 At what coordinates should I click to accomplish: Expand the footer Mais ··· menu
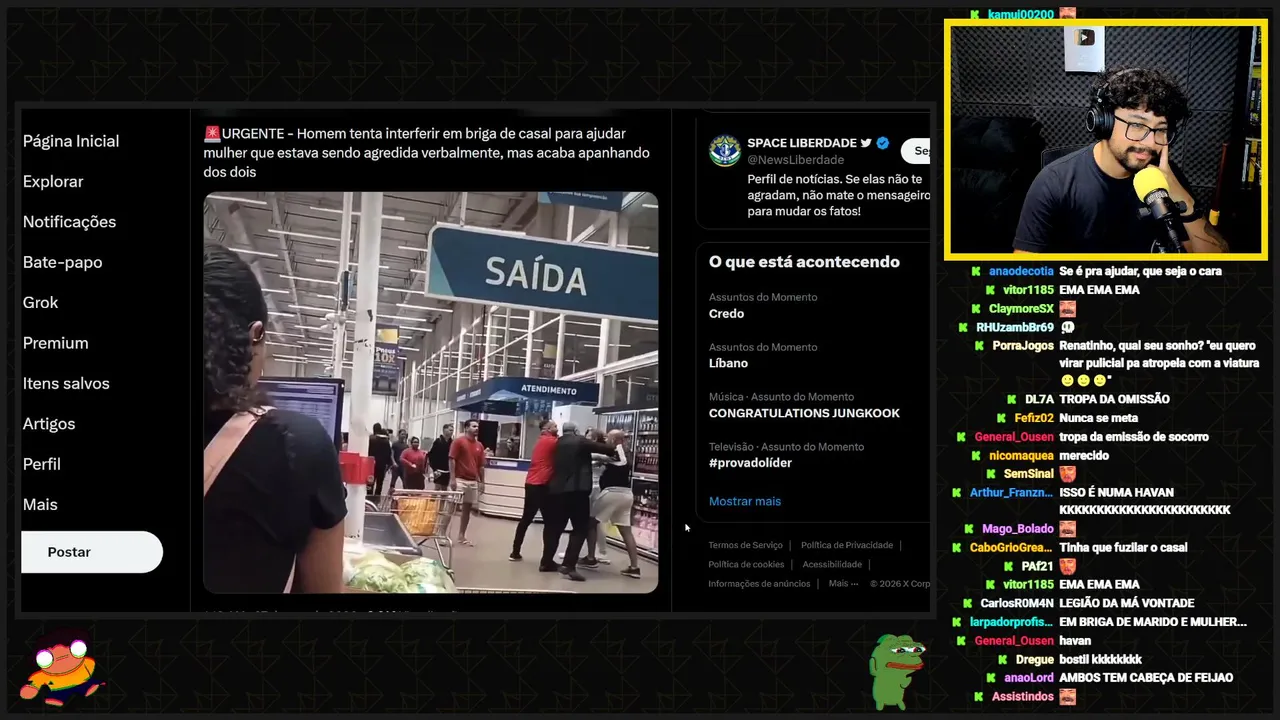pyautogui.click(x=843, y=583)
